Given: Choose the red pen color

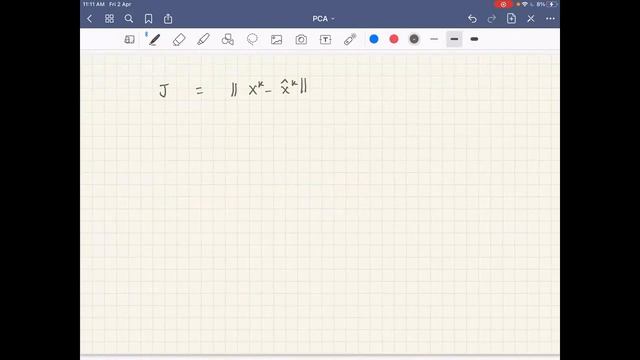Looking at the screenshot, I should [x=394, y=39].
